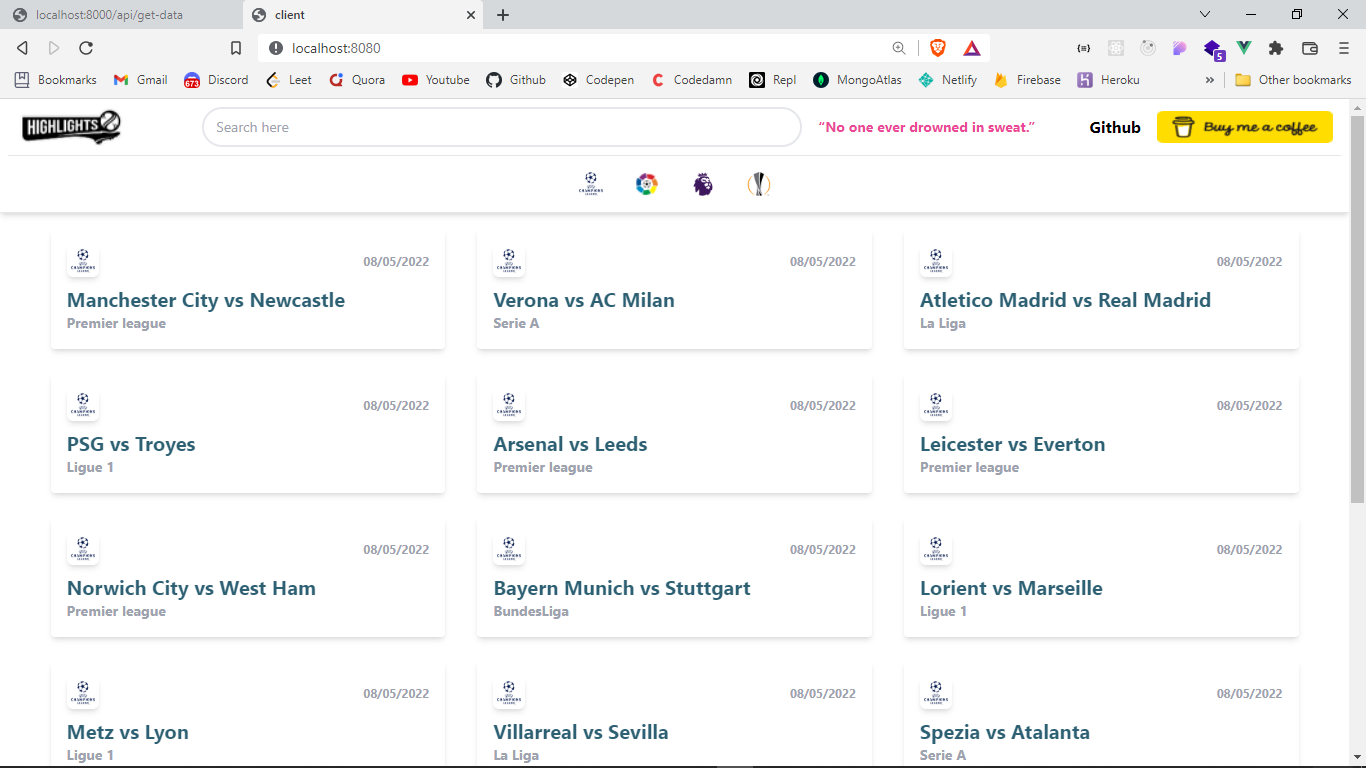The width and height of the screenshot is (1366, 768).
Task: Open Leicester vs Everton match
Action: coord(1101,434)
